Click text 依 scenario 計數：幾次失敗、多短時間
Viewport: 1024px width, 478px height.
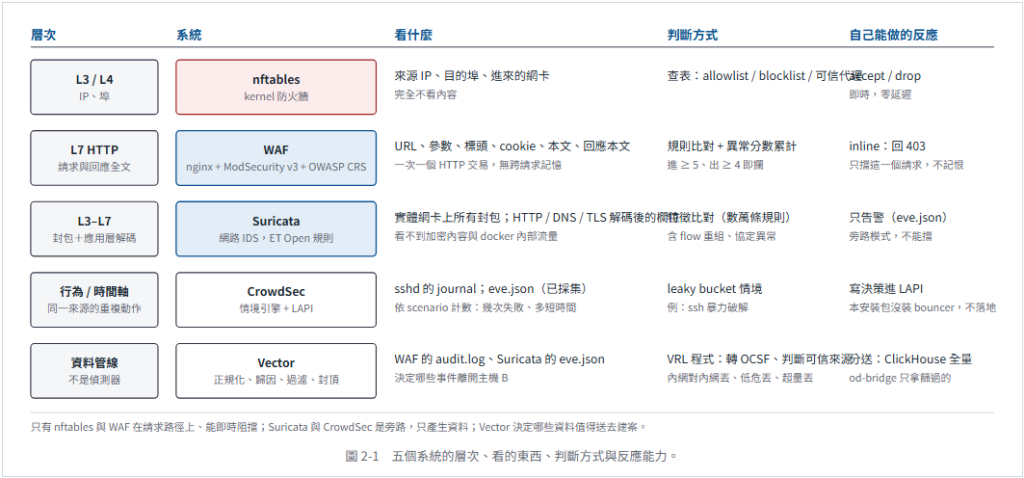click(485, 307)
